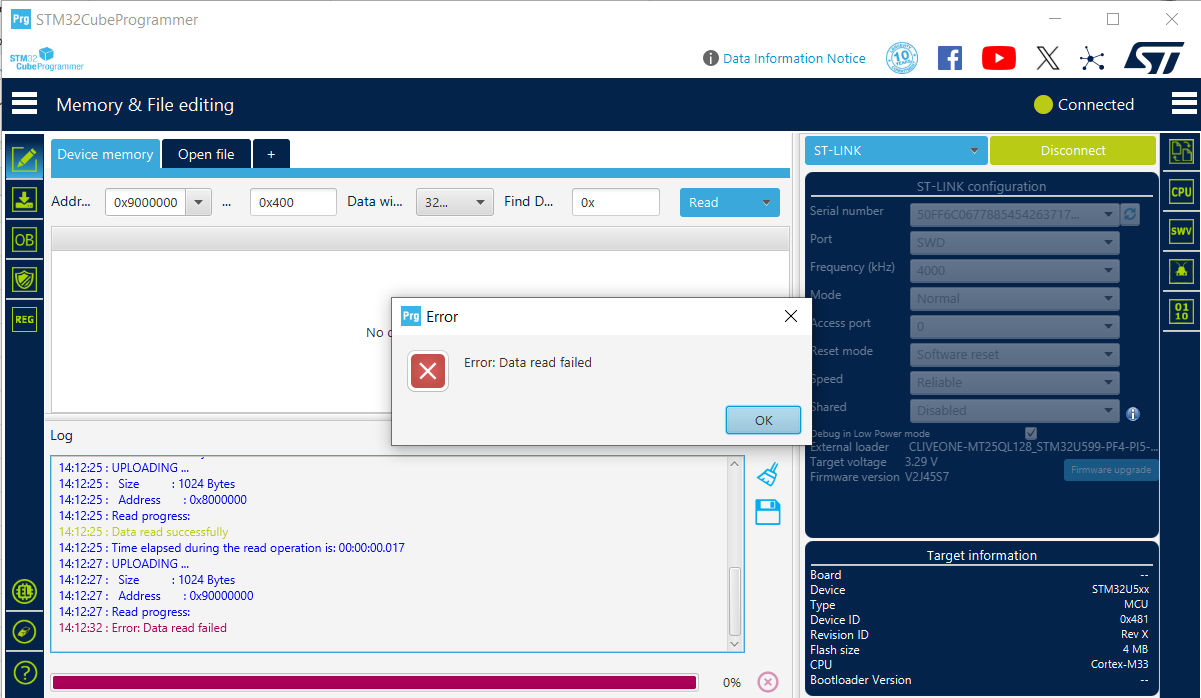Open the REG register viewer

[24, 318]
